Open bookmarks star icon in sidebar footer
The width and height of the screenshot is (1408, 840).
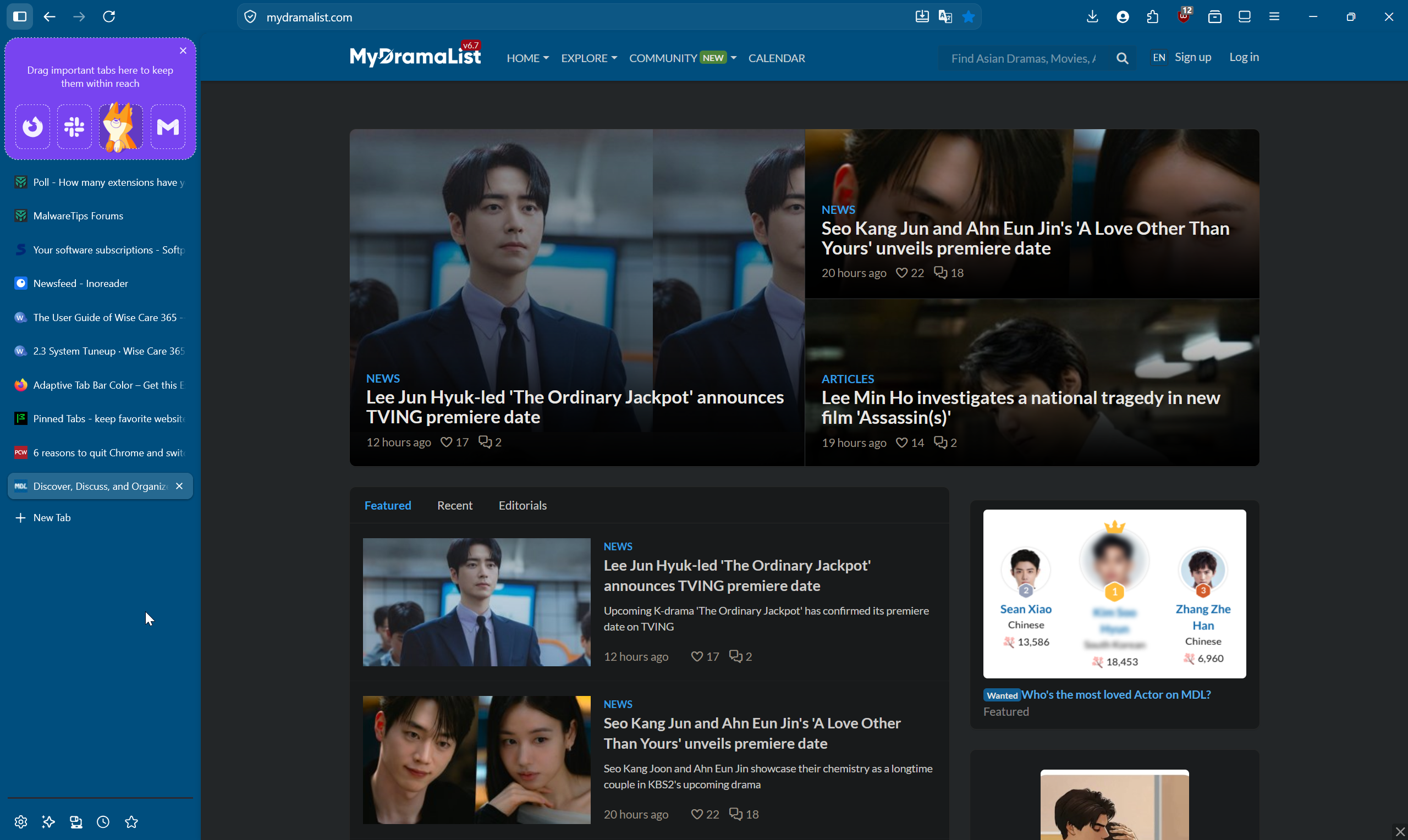[131, 822]
